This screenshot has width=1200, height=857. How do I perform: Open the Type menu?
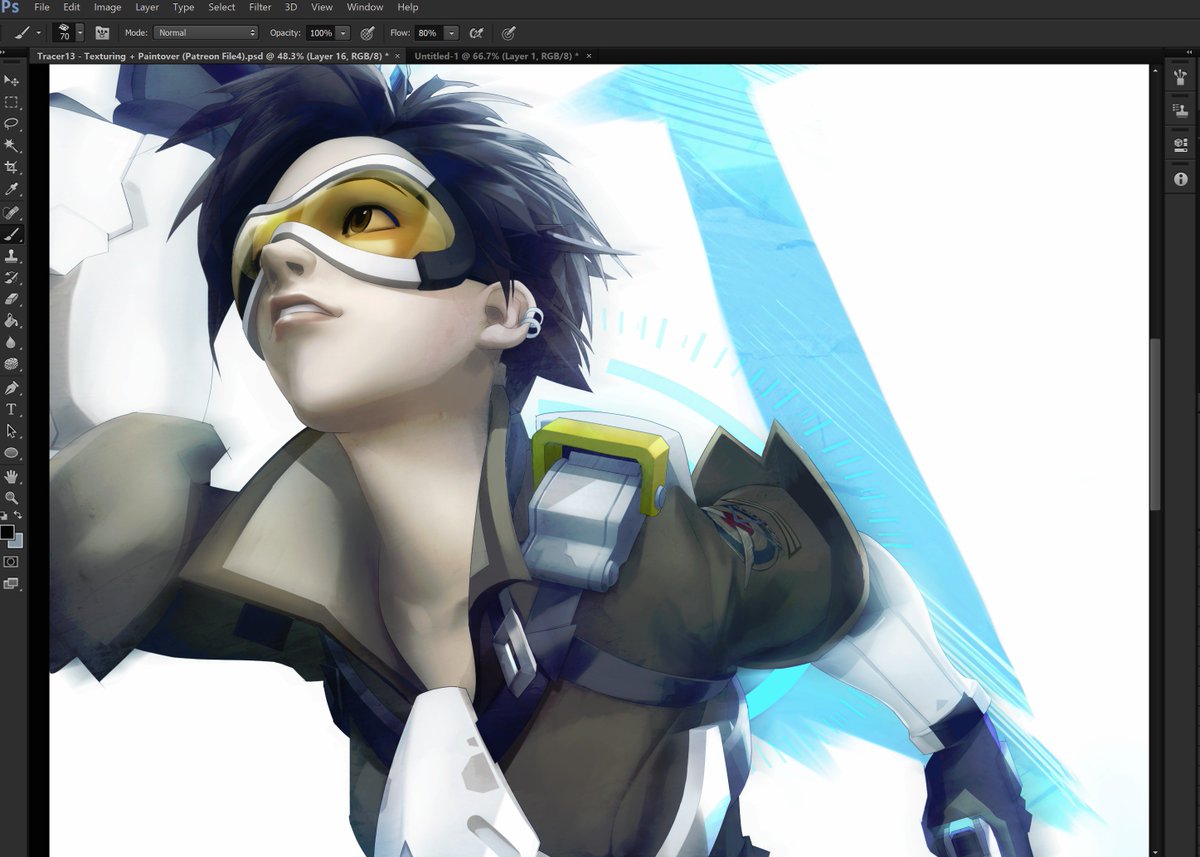pyautogui.click(x=184, y=7)
